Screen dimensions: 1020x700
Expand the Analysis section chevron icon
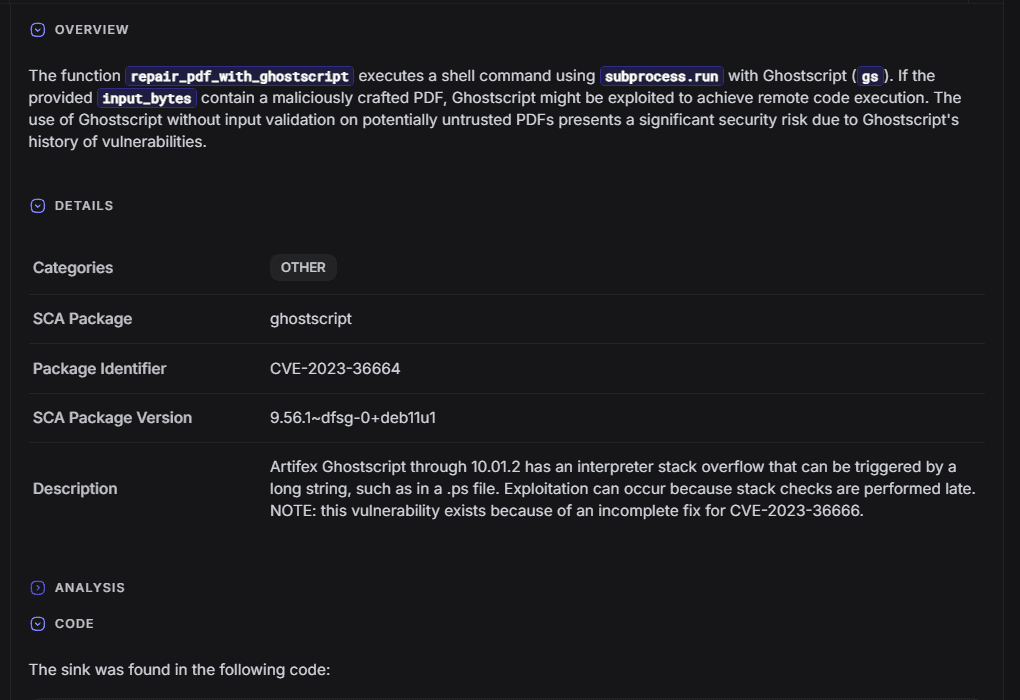[38, 588]
